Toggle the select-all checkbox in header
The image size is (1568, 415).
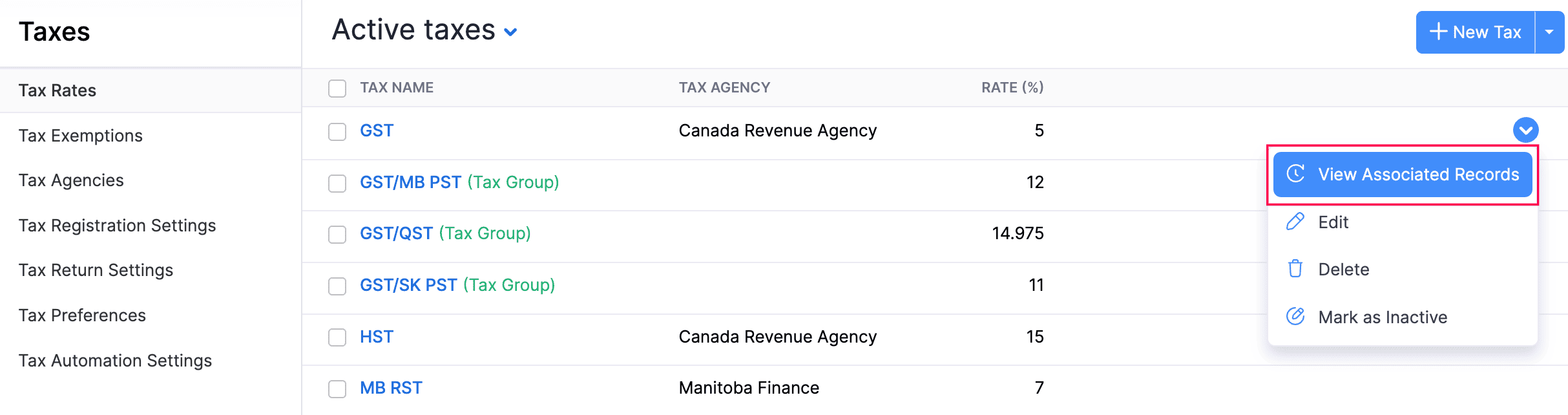point(337,89)
